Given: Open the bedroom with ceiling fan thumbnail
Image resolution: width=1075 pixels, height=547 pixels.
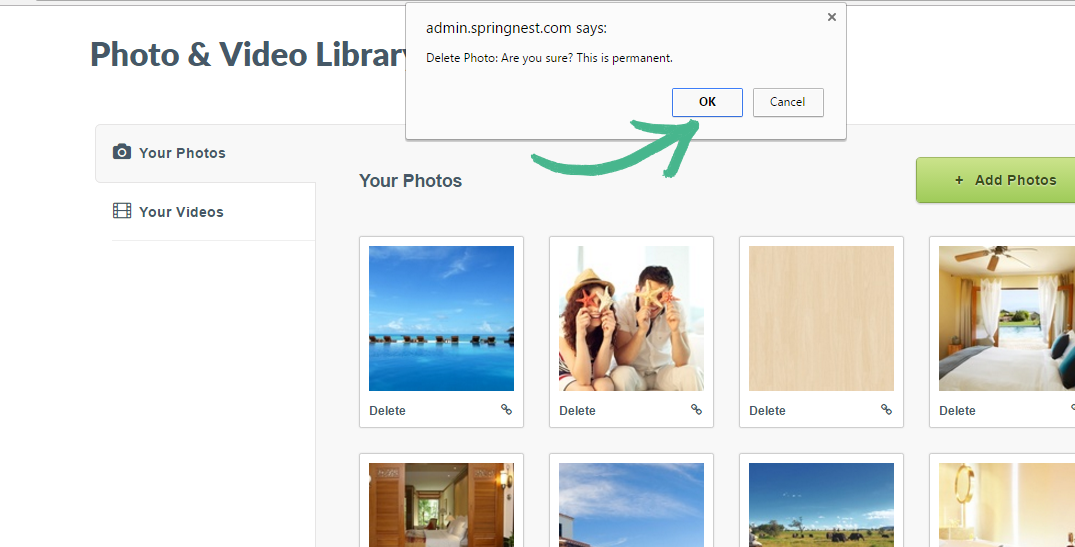Looking at the screenshot, I should tap(1006, 318).
